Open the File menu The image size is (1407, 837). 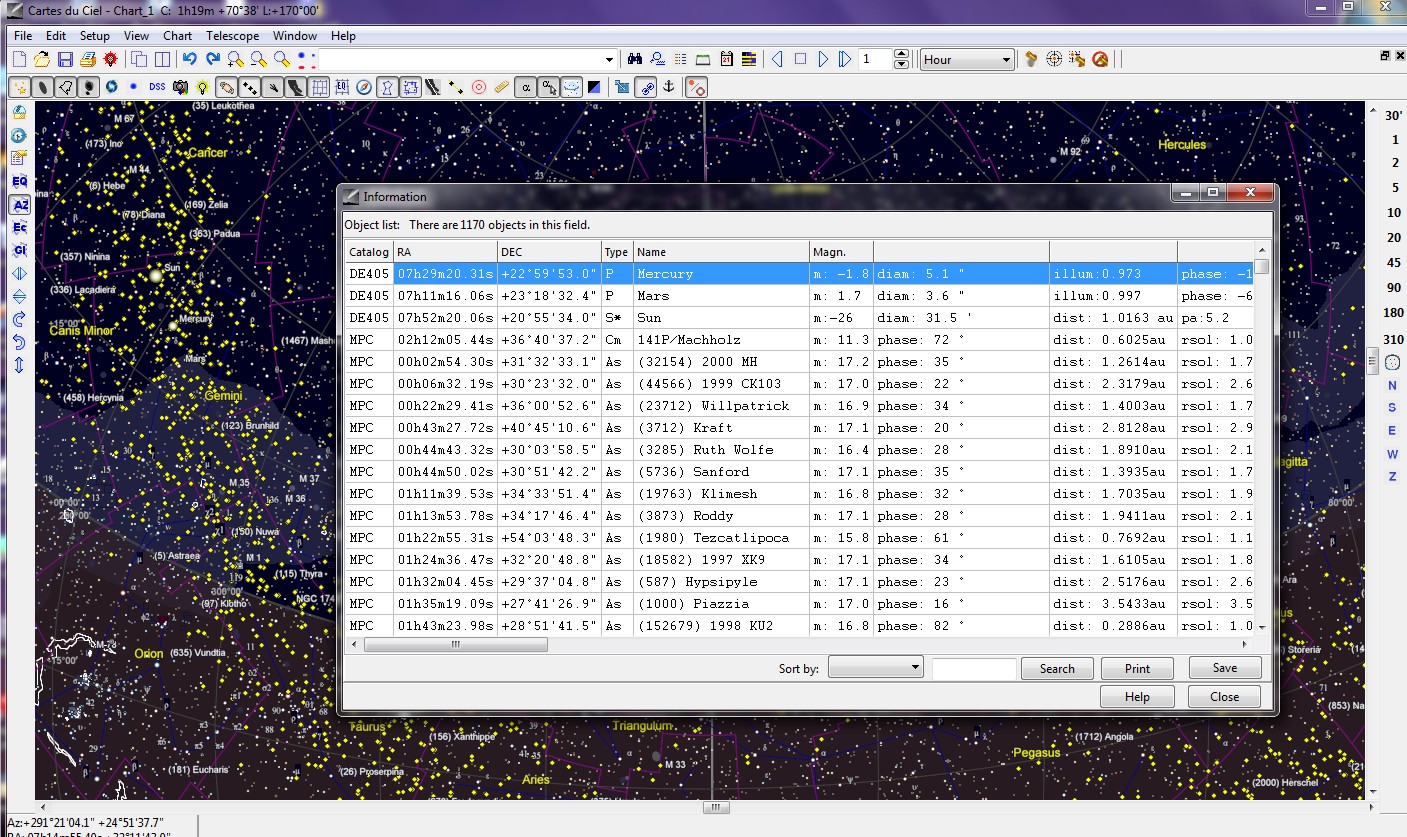[23, 36]
